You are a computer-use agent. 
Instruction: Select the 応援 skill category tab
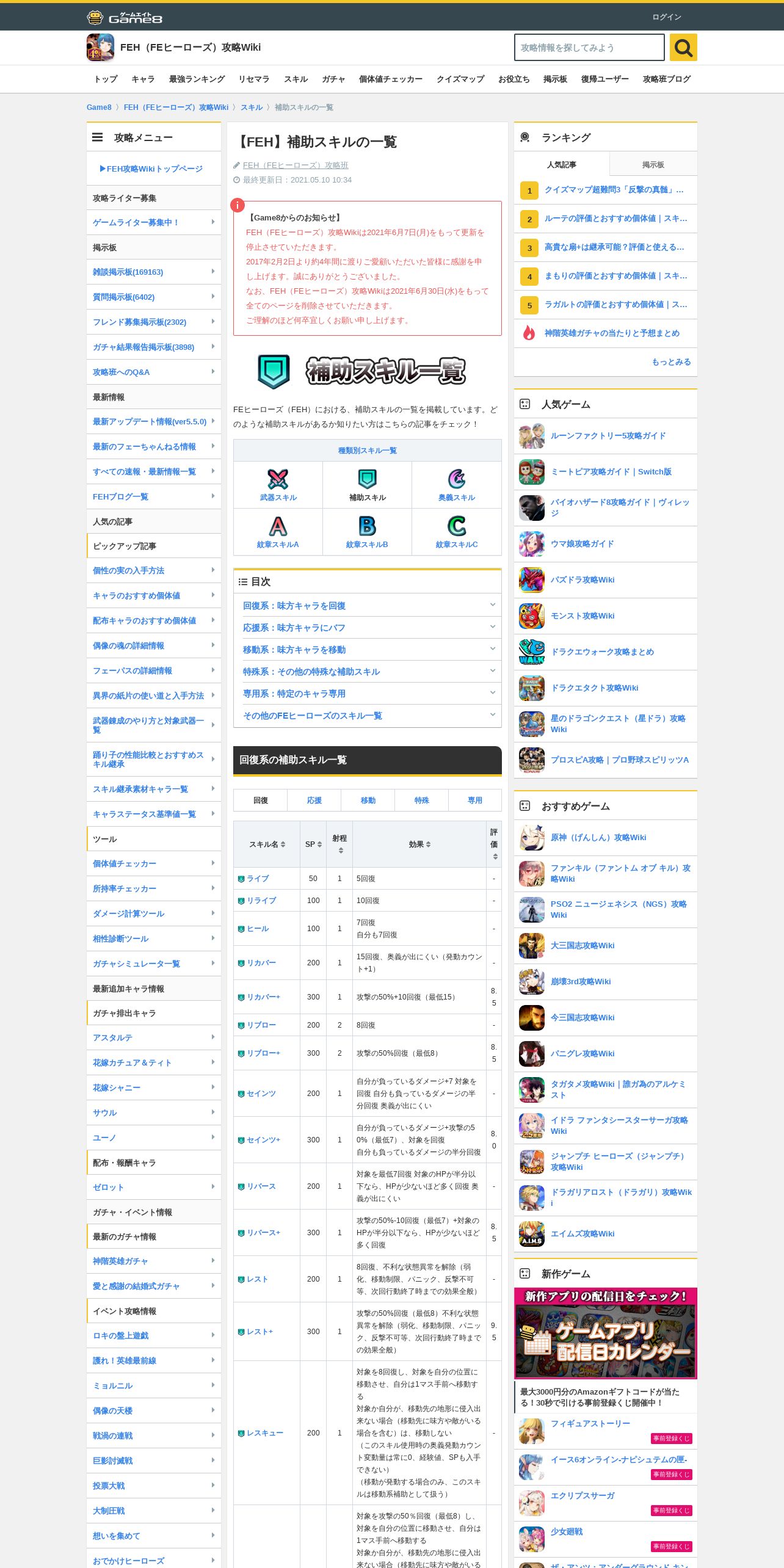[314, 800]
